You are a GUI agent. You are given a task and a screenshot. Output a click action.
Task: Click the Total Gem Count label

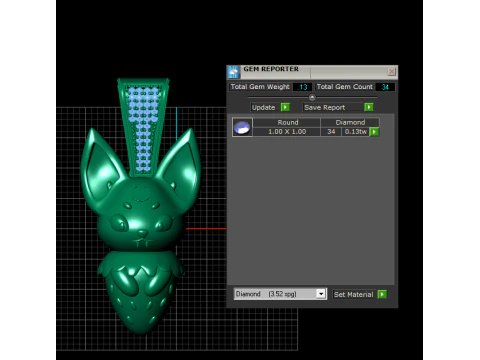(344, 87)
